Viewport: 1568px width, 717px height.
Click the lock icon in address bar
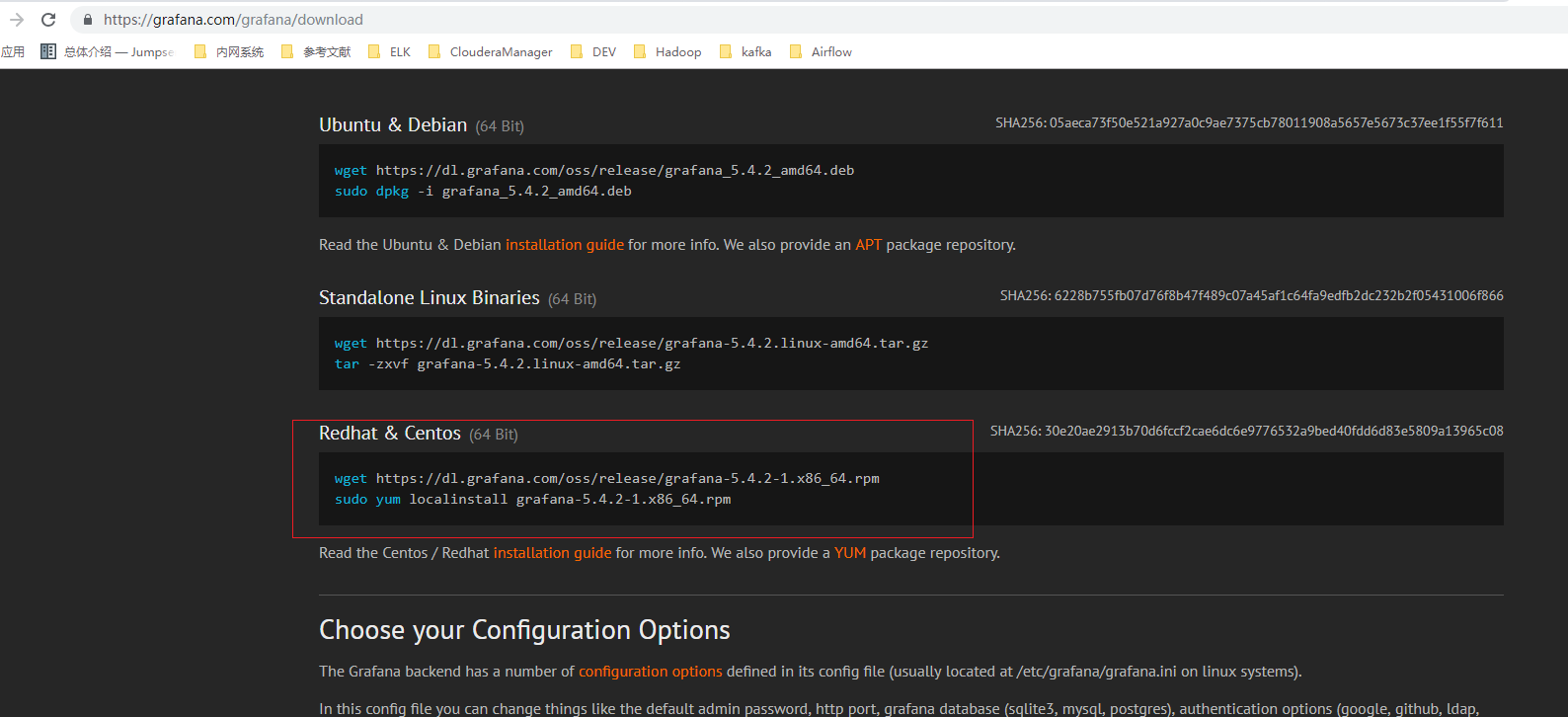[88, 20]
